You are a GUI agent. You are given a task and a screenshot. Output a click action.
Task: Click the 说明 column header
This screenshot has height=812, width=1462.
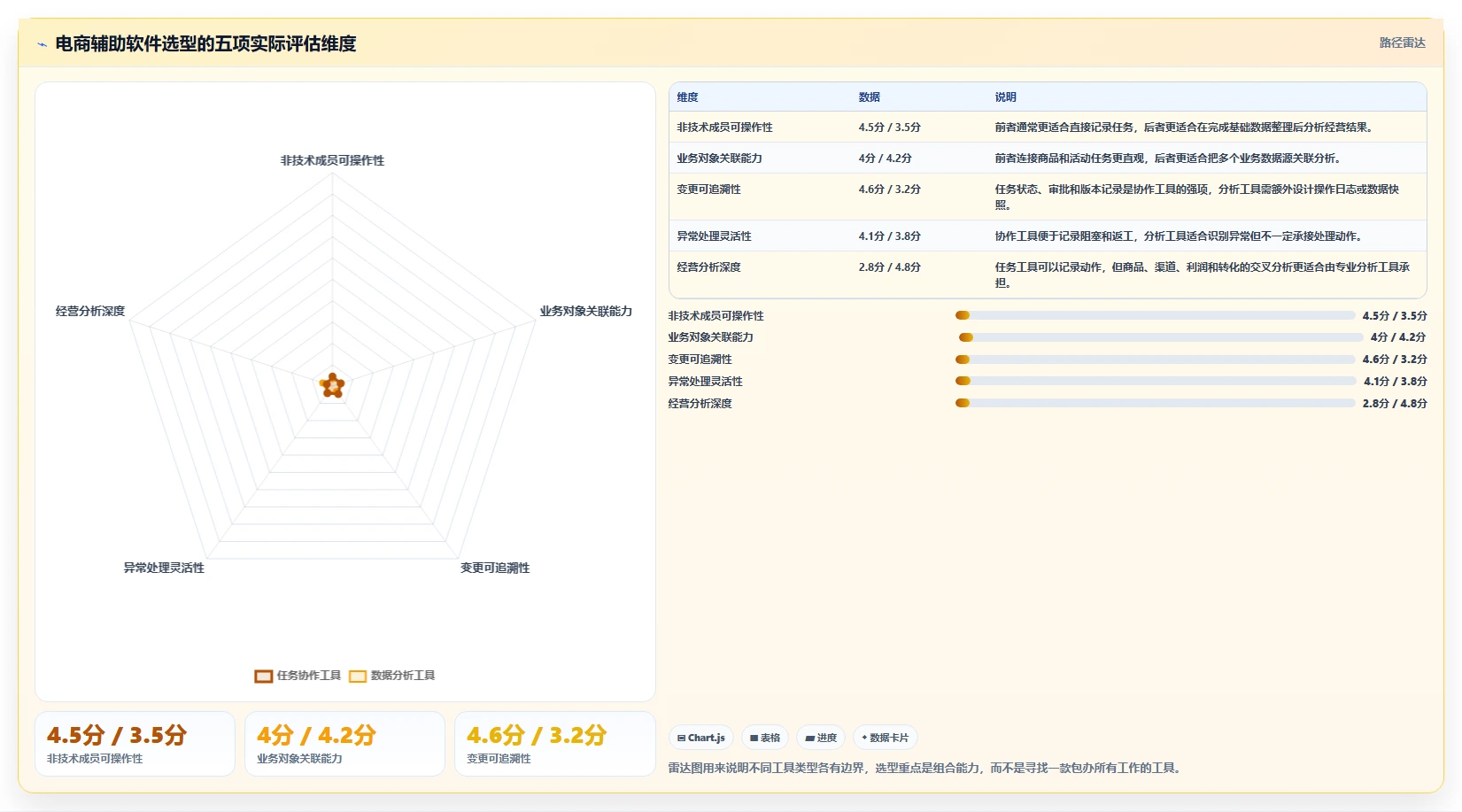pos(1006,97)
